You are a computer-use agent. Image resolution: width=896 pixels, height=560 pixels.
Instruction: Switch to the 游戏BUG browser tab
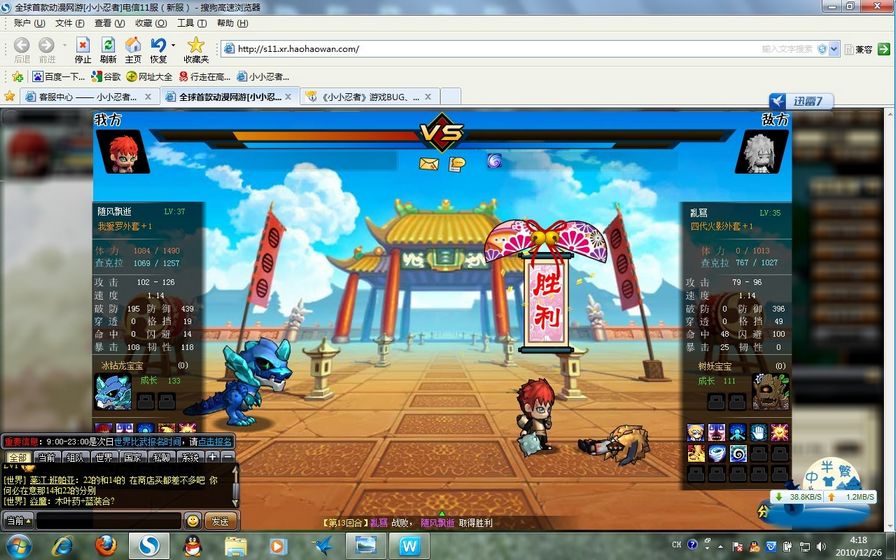(x=370, y=97)
